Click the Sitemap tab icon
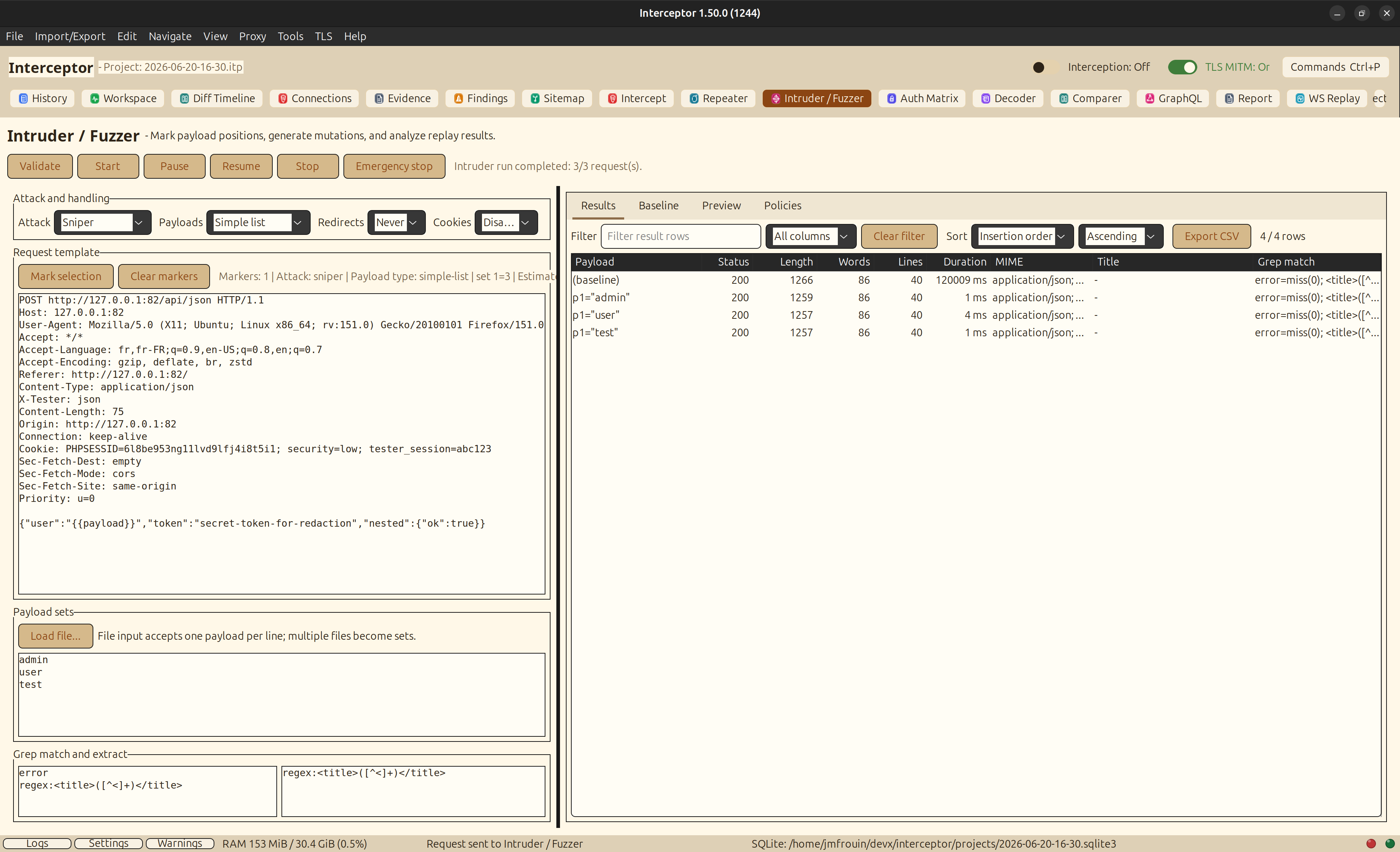Image resolution: width=1400 pixels, height=852 pixels. (534, 98)
